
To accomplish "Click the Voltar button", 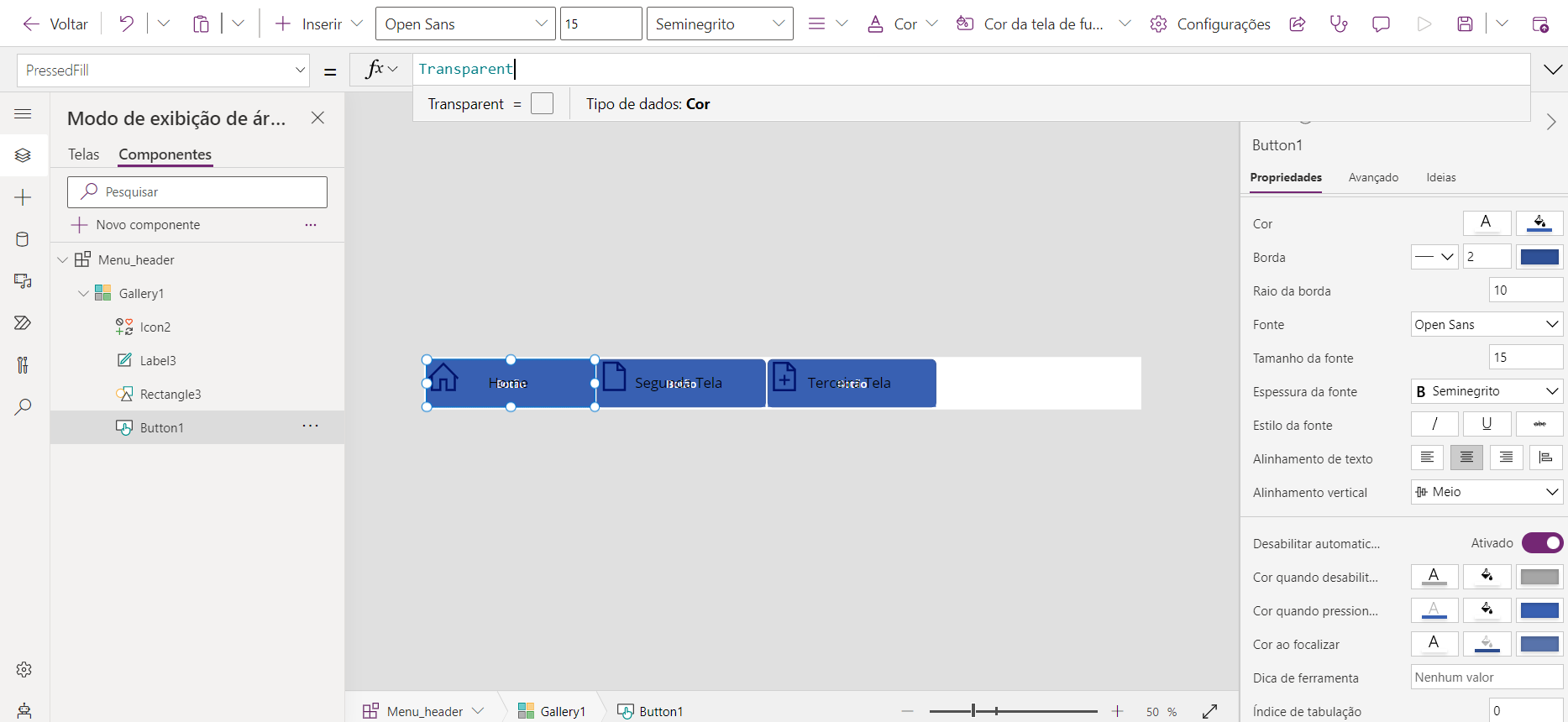I will click(55, 24).
